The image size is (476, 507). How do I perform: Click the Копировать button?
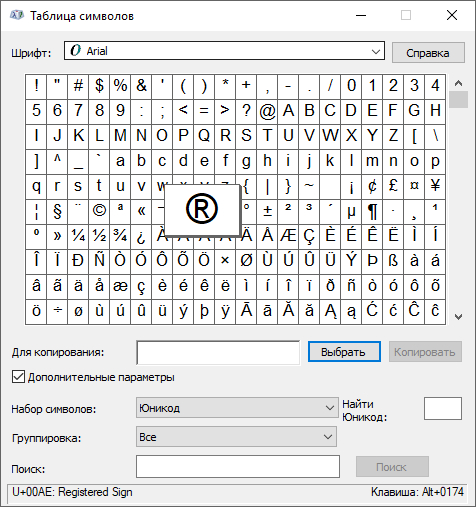(x=425, y=352)
